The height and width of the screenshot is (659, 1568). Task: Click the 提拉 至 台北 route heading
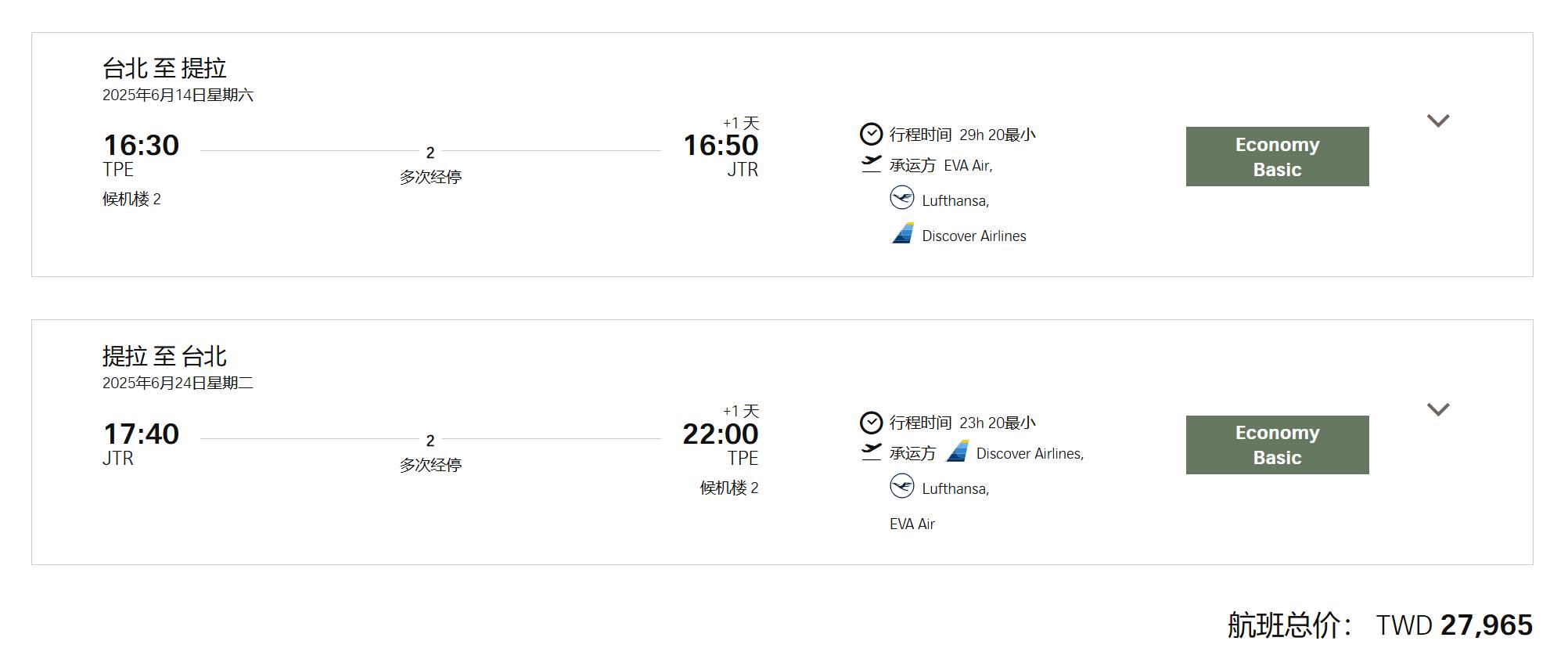pos(164,356)
